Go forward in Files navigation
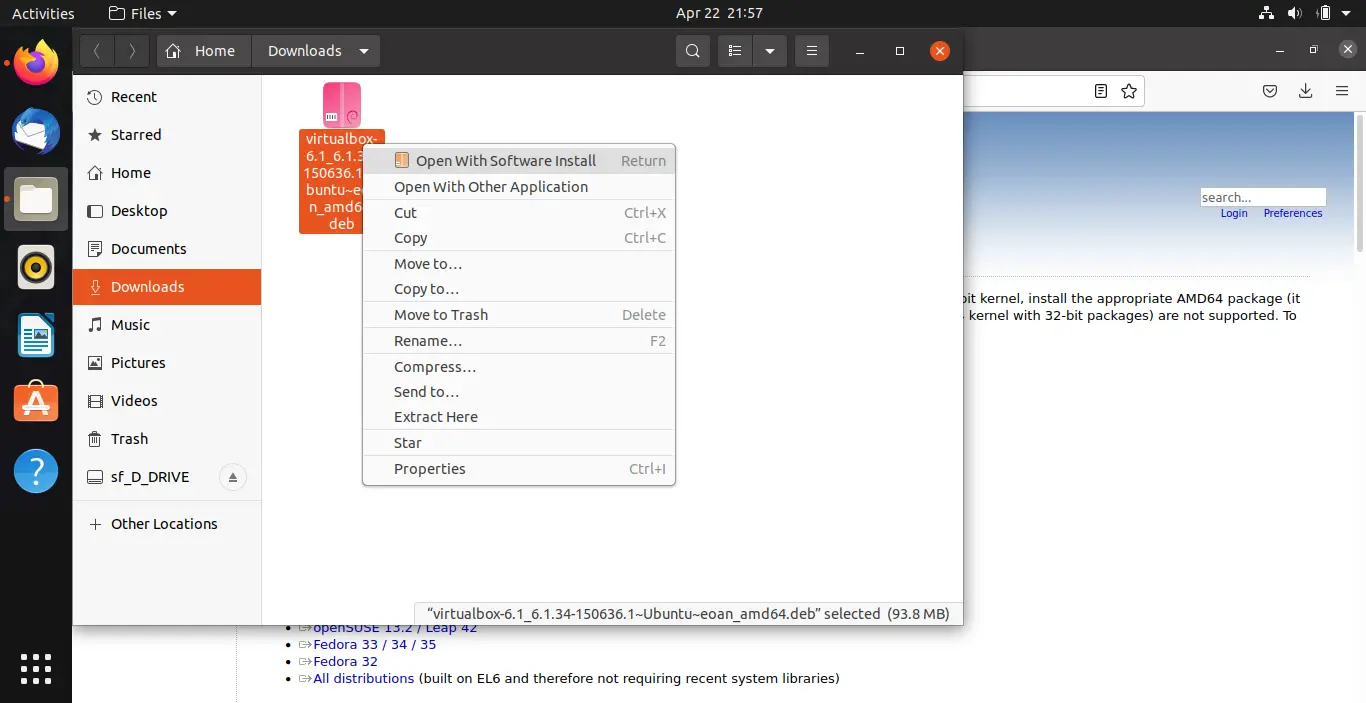Screen dimensions: 1366x703 (x=132, y=51)
